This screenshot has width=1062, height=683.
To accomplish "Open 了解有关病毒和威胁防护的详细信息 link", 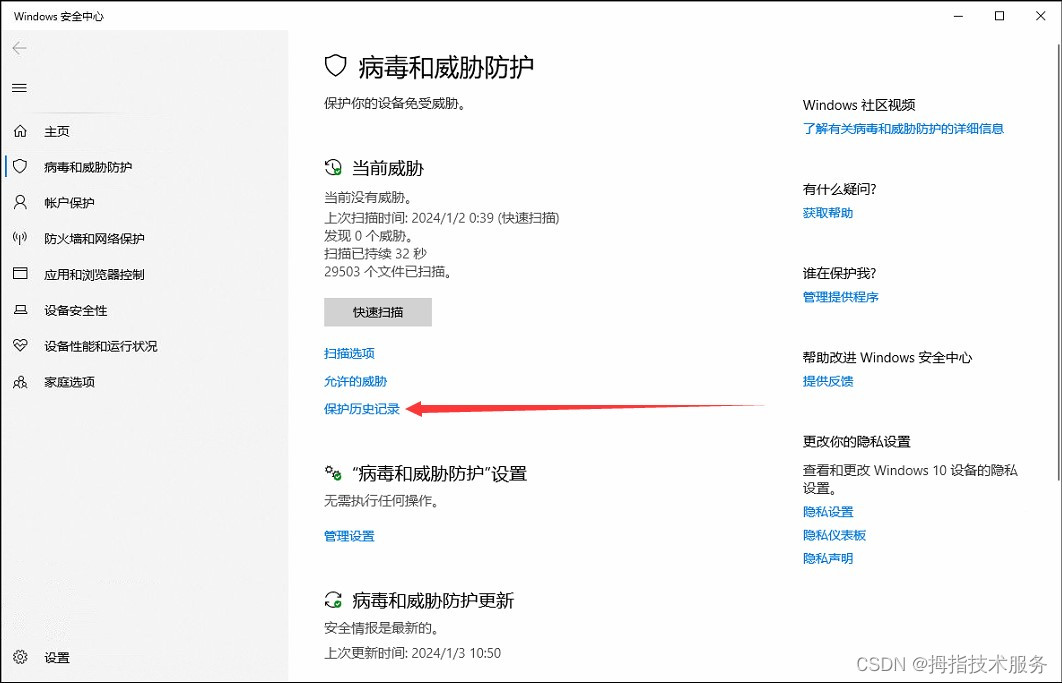I will point(904,129).
